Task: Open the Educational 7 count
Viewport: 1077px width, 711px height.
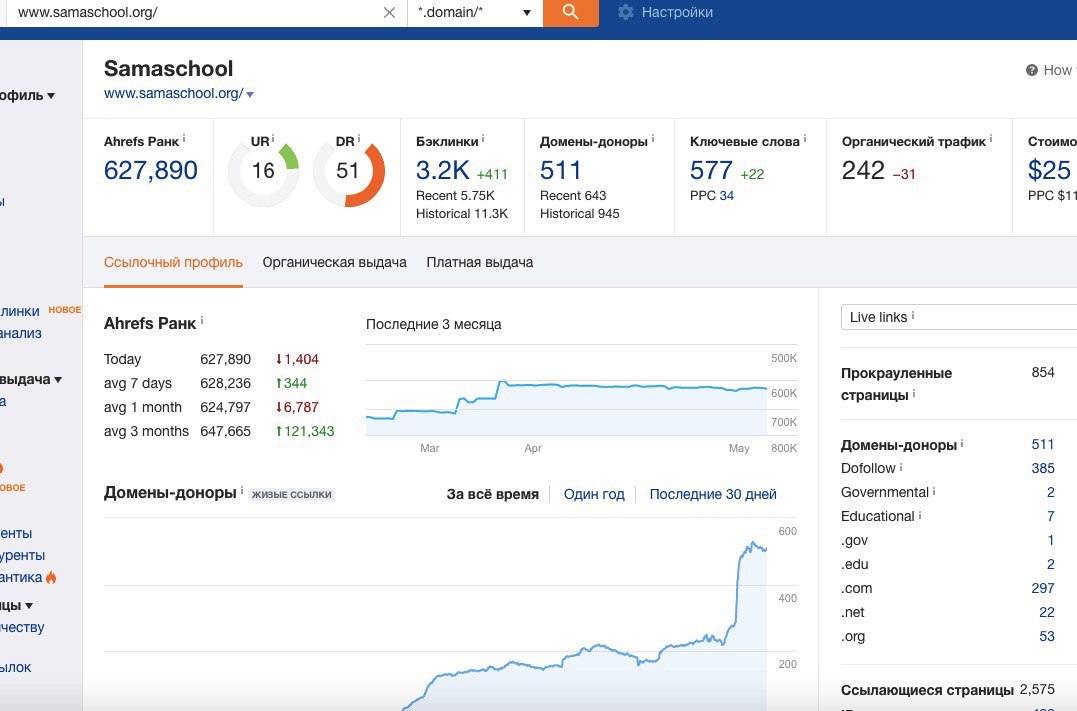Action: coord(1050,517)
